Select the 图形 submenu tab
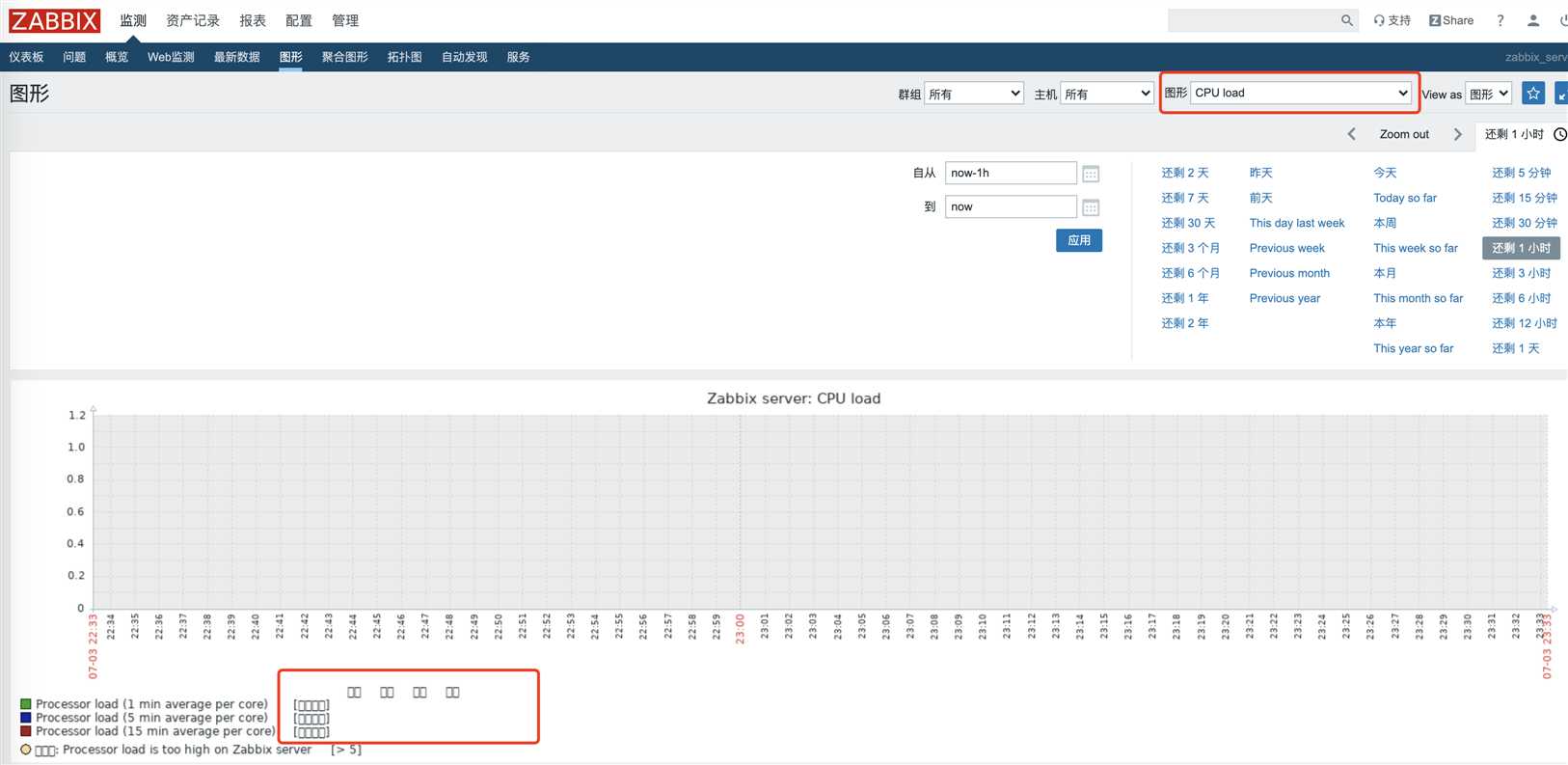 point(291,57)
